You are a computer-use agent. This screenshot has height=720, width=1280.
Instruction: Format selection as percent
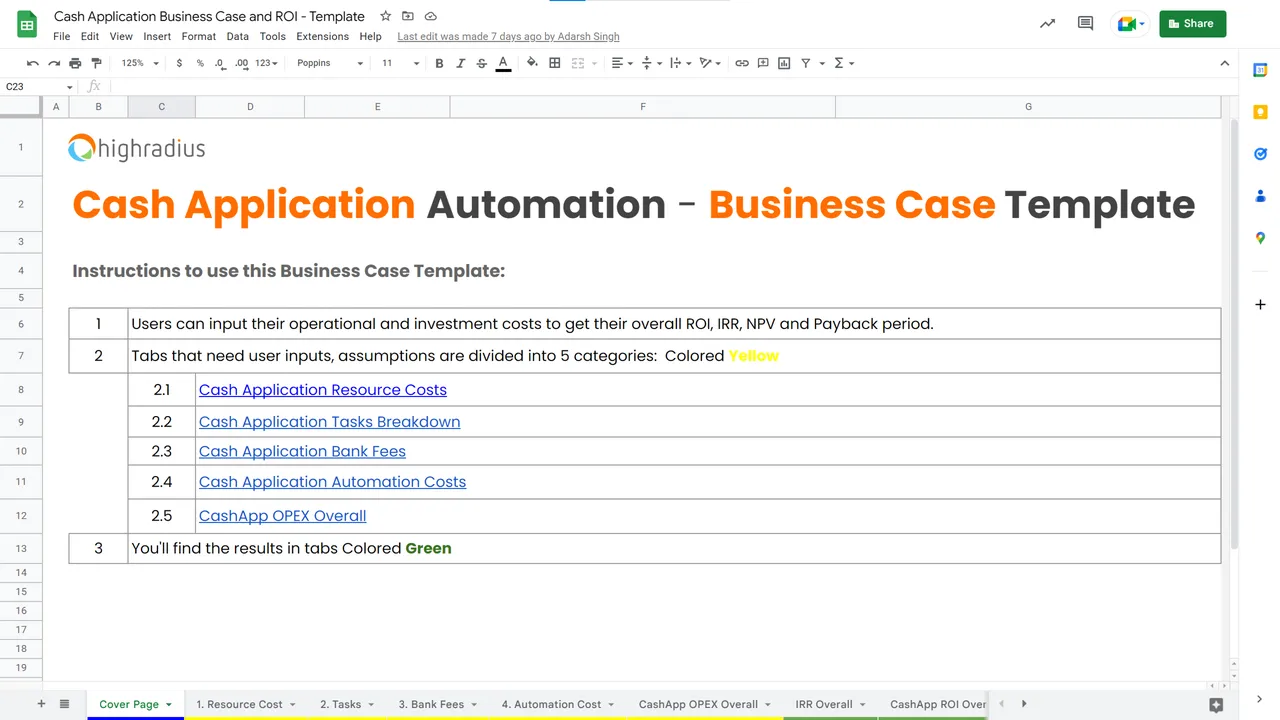pos(200,63)
